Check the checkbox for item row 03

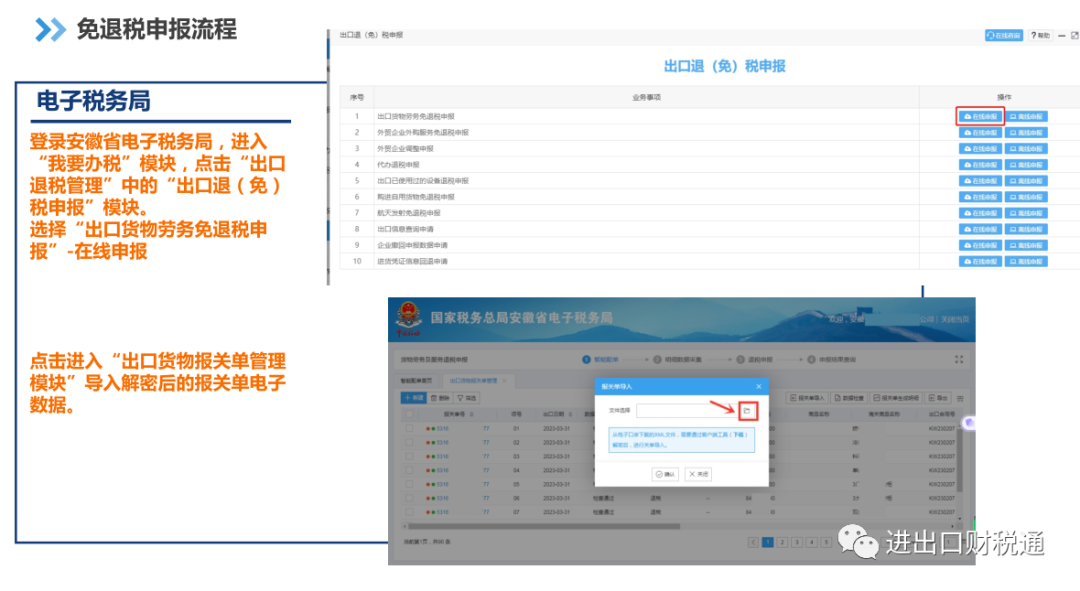coord(409,456)
